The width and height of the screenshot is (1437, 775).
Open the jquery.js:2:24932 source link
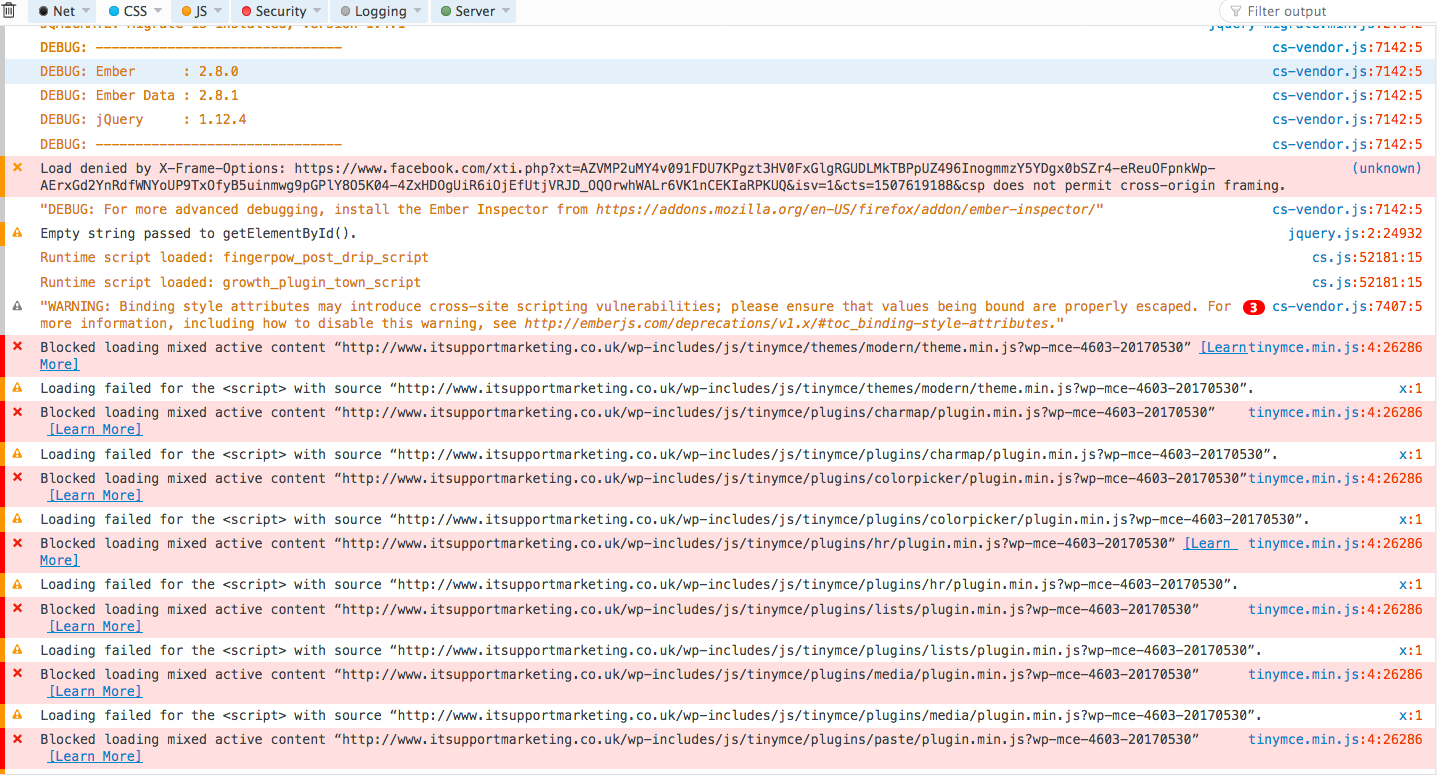click(1354, 233)
